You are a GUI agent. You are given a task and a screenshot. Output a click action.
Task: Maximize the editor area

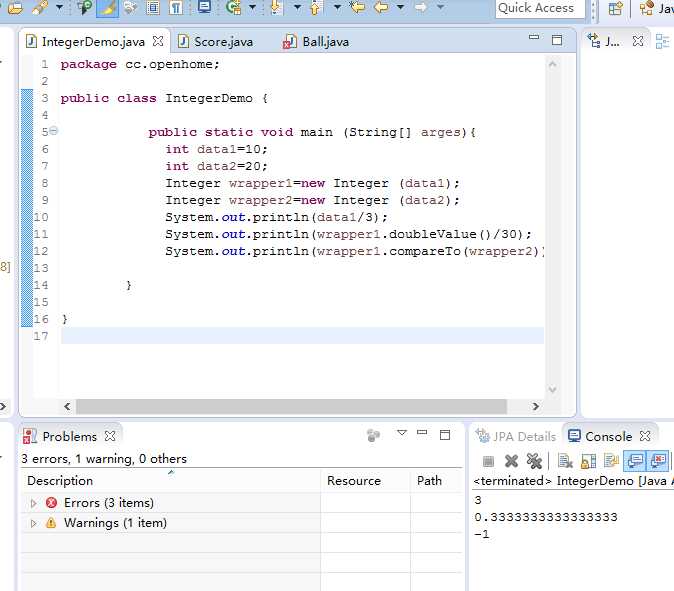[x=557, y=40]
